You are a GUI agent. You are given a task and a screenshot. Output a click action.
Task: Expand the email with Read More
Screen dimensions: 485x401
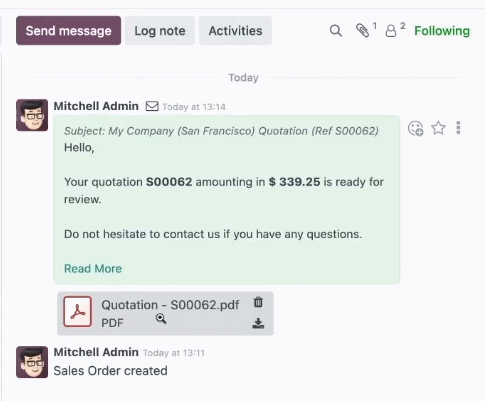tap(93, 268)
